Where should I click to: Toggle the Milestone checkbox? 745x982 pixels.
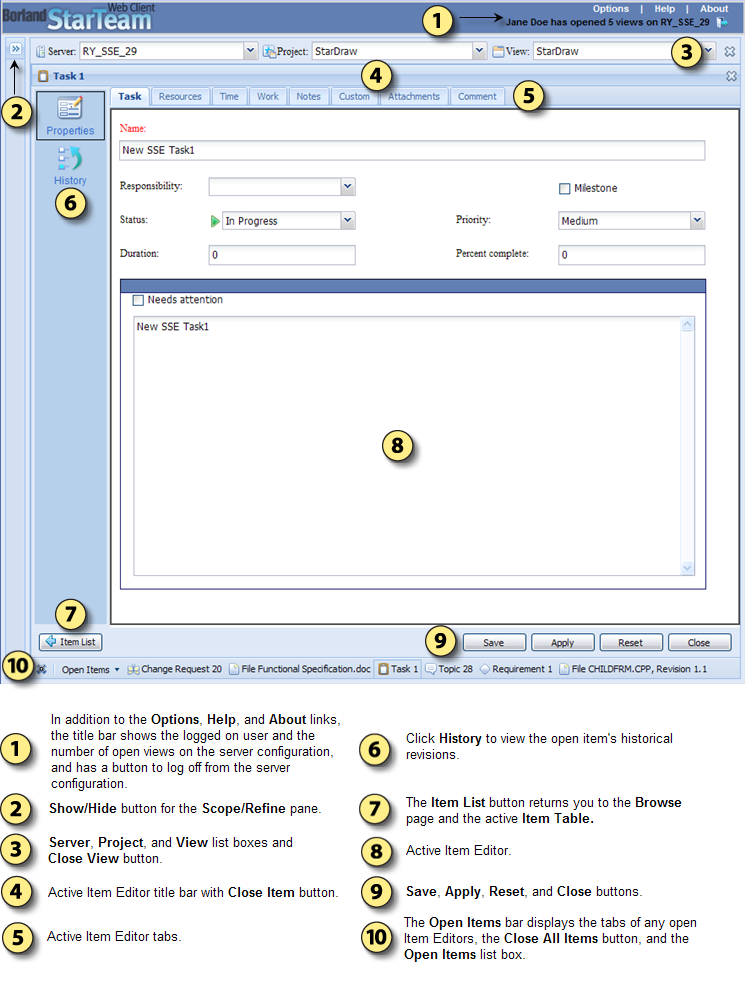(x=565, y=189)
